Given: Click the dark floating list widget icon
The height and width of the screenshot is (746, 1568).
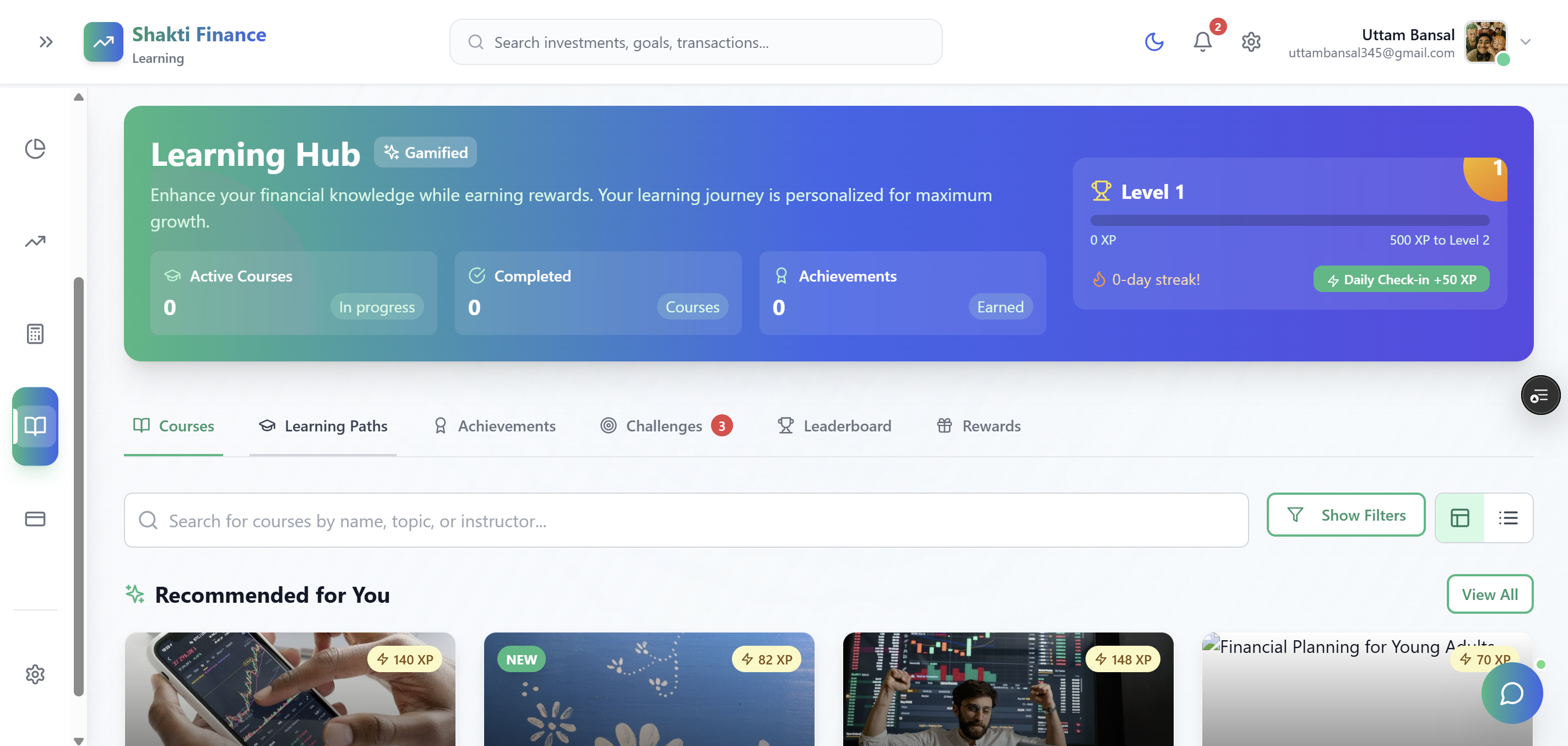Looking at the screenshot, I should coord(1539,396).
